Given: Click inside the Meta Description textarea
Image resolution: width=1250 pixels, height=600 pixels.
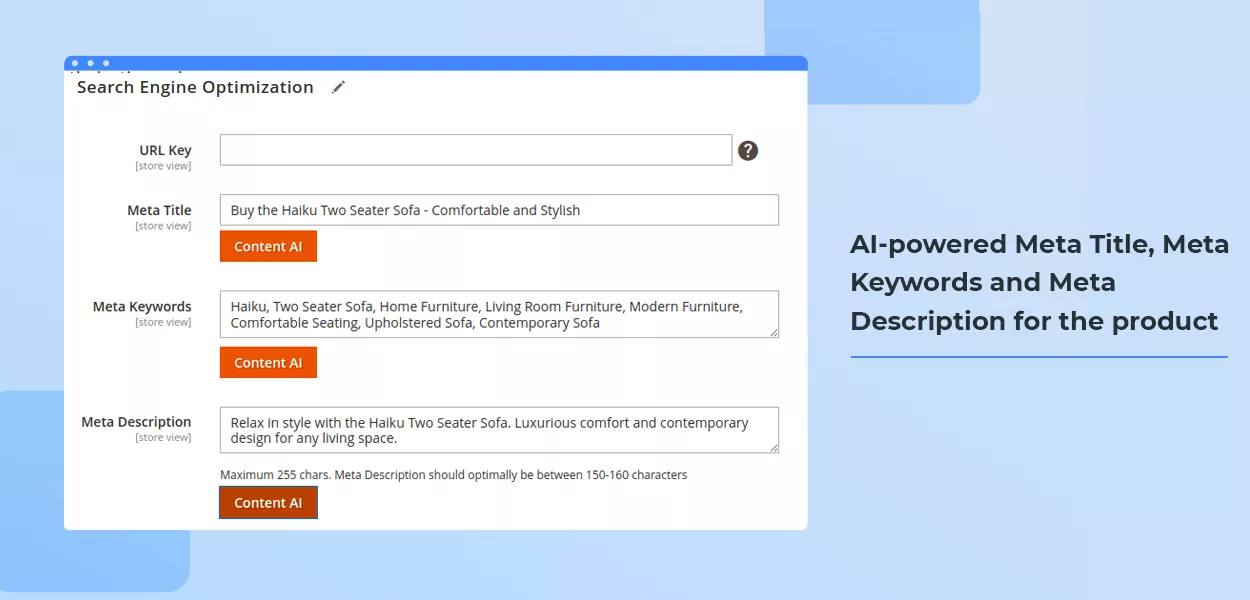Looking at the screenshot, I should tap(499, 430).
